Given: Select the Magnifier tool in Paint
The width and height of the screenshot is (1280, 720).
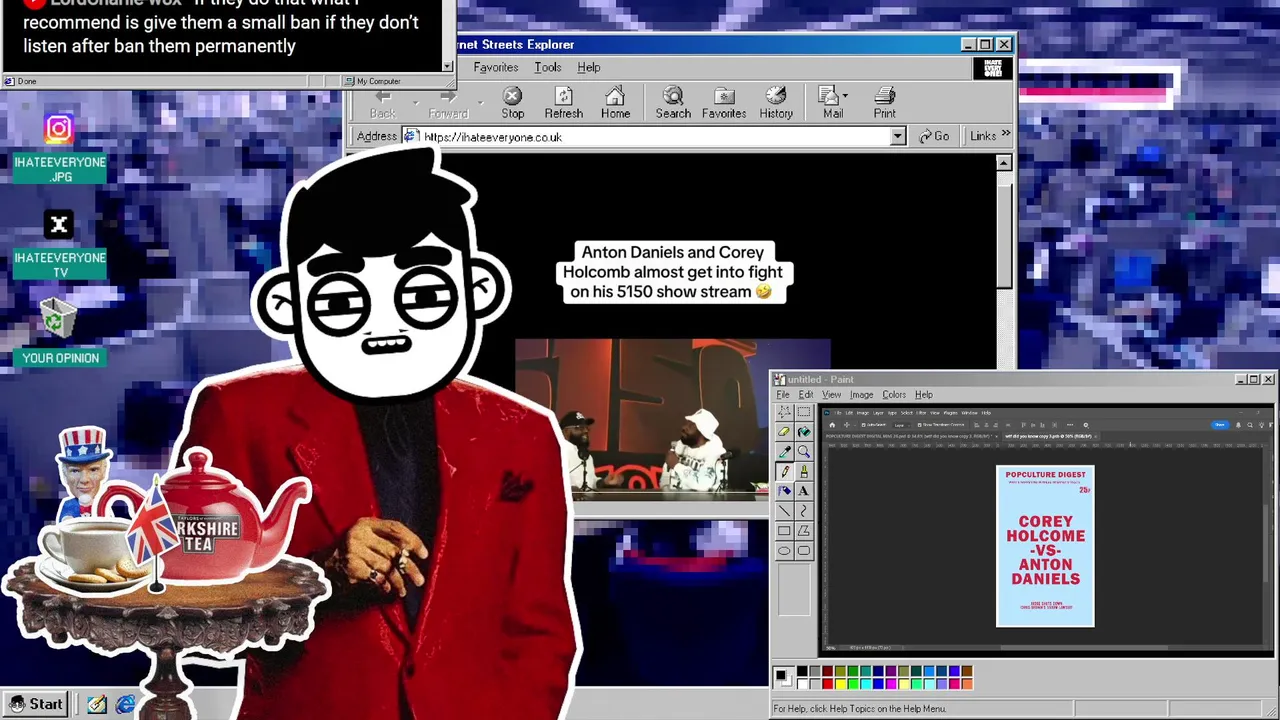Looking at the screenshot, I should pos(804,452).
